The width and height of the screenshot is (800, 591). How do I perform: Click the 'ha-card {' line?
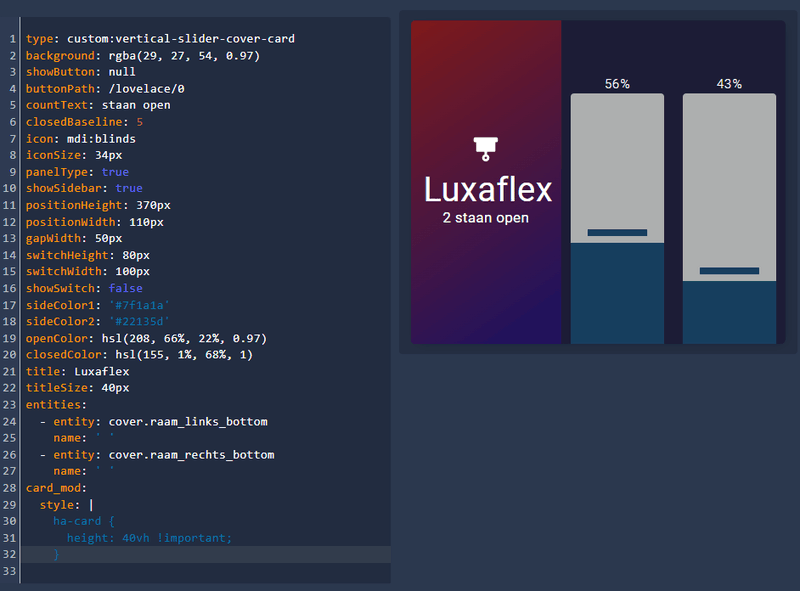pos(84,521)
